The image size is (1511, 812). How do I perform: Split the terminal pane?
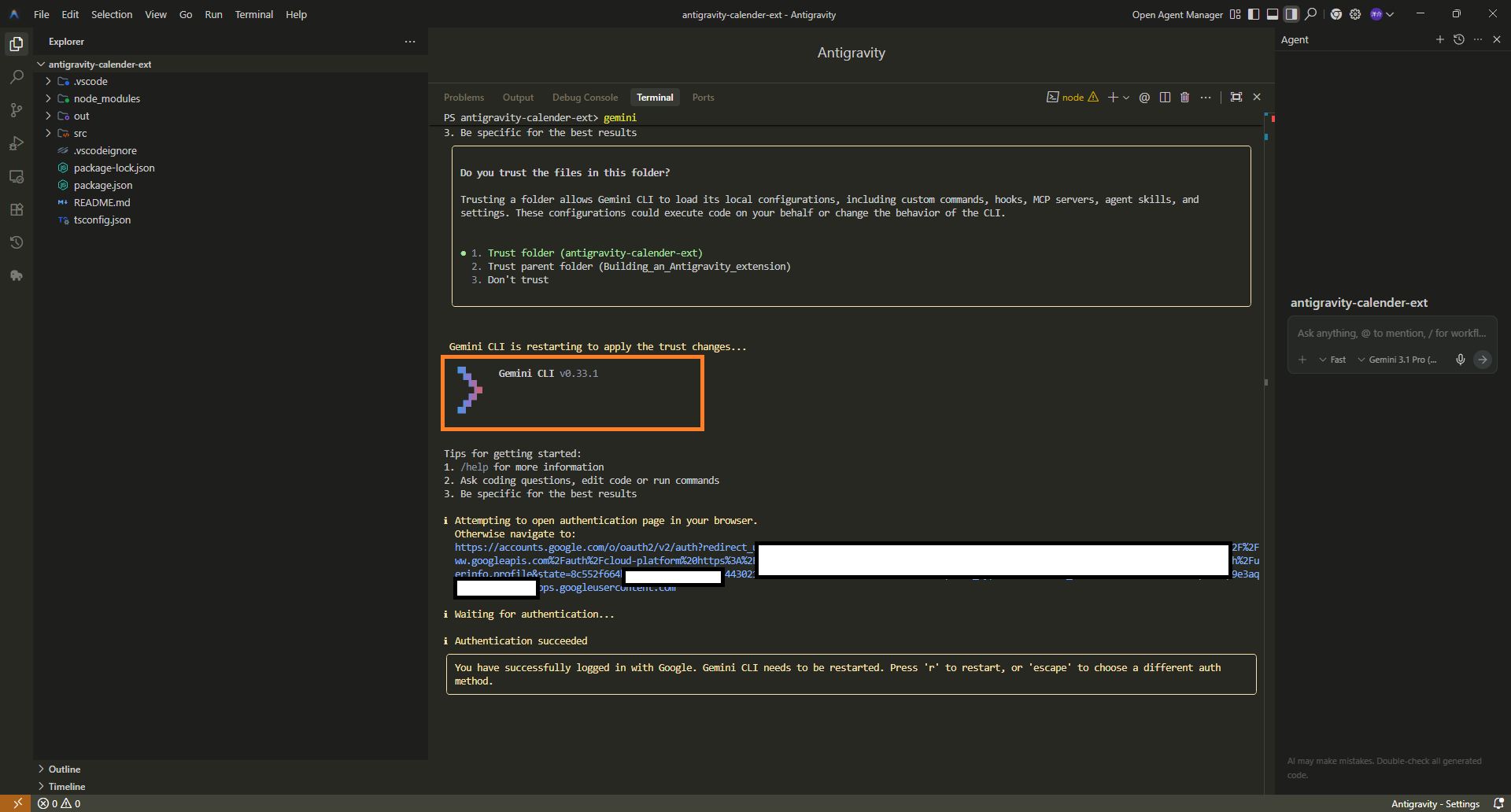tap(1165, 98)
